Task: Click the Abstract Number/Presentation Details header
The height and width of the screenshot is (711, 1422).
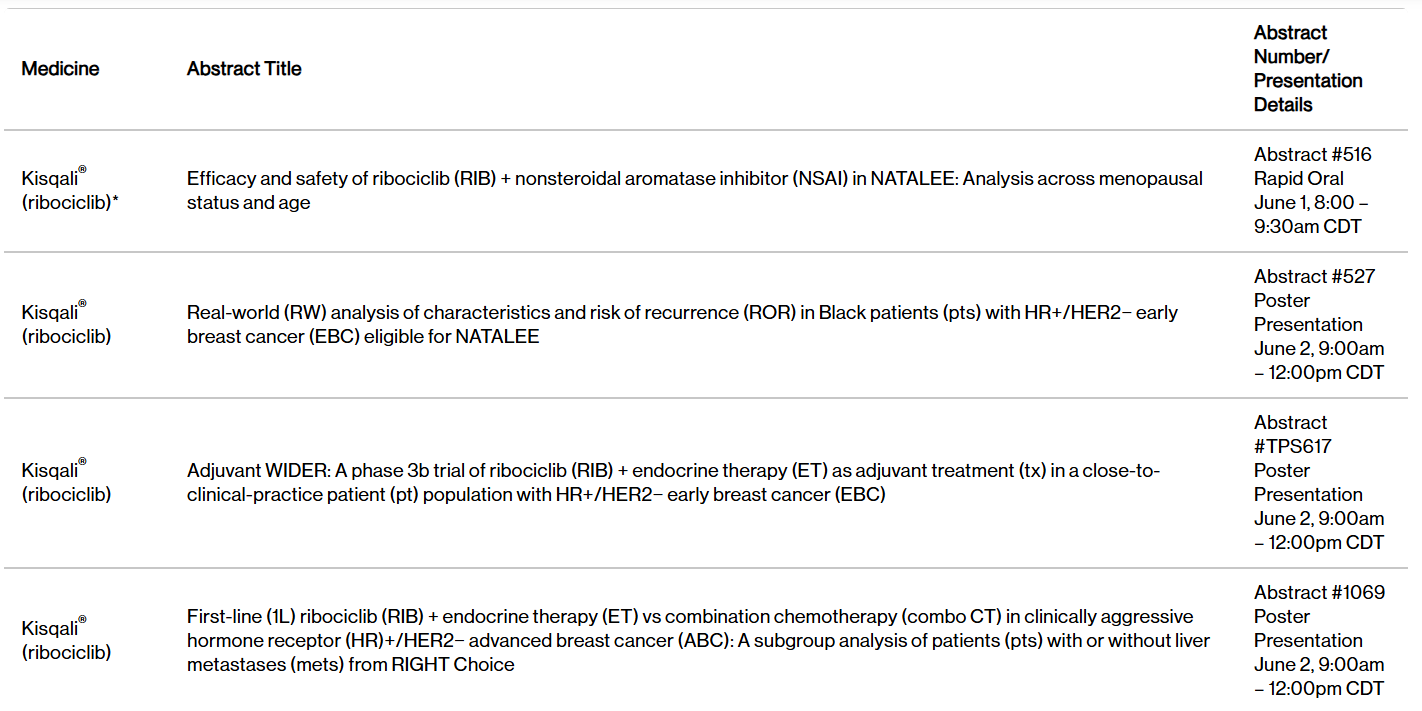Action: tap(1308, 69)
